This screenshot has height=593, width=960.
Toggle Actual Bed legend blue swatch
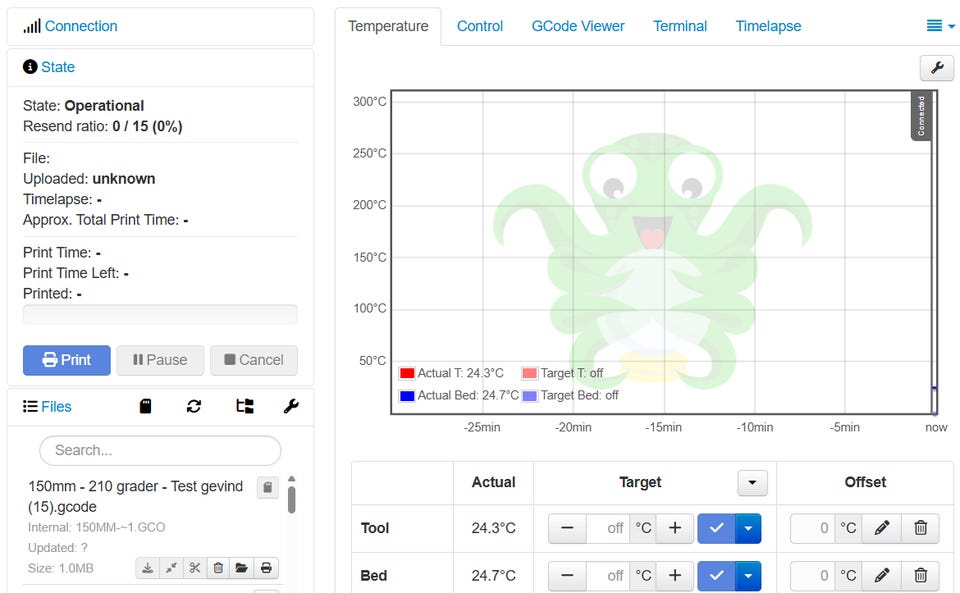click(407, 396)
